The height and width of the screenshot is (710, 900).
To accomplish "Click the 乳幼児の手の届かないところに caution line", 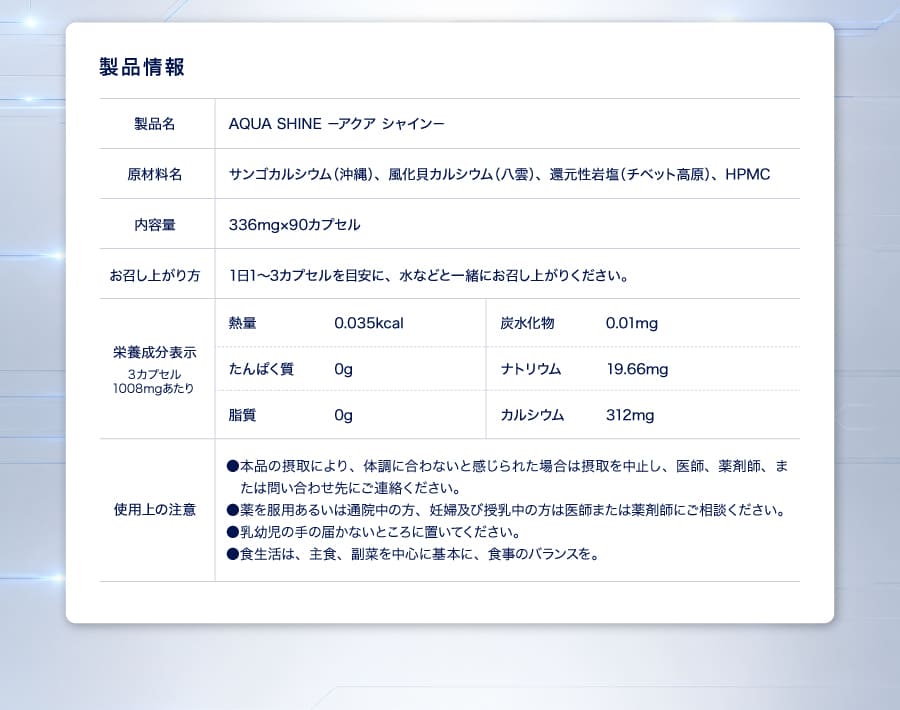I will click(374, 532).
